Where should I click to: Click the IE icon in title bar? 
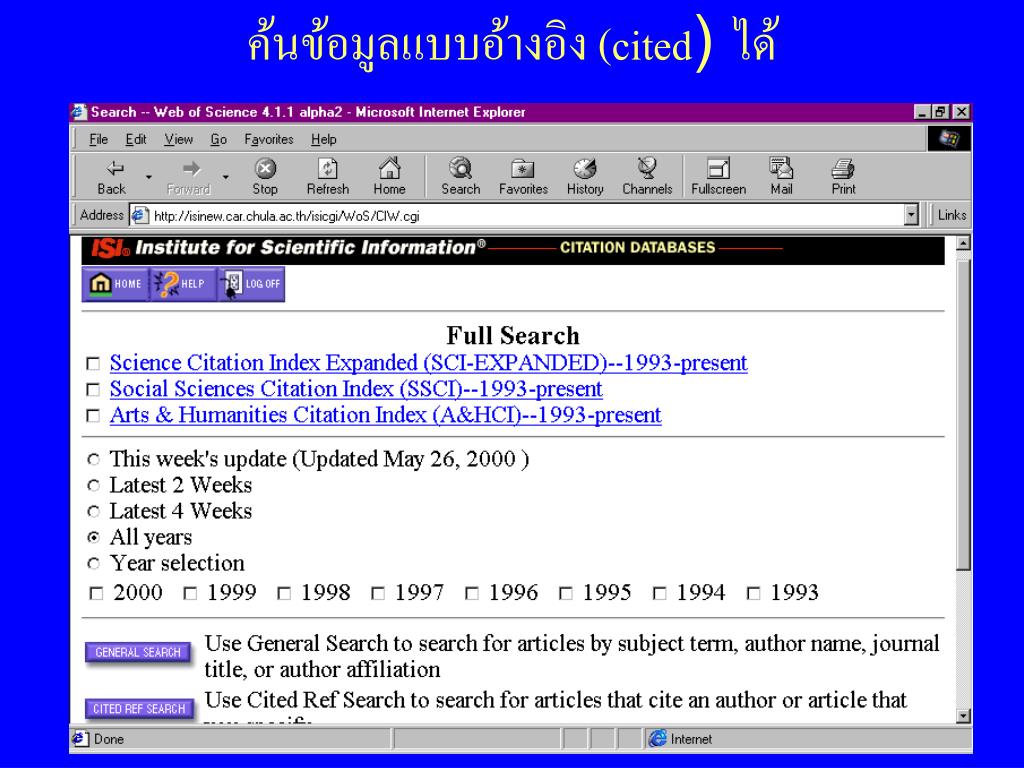[x=79, y=112]
